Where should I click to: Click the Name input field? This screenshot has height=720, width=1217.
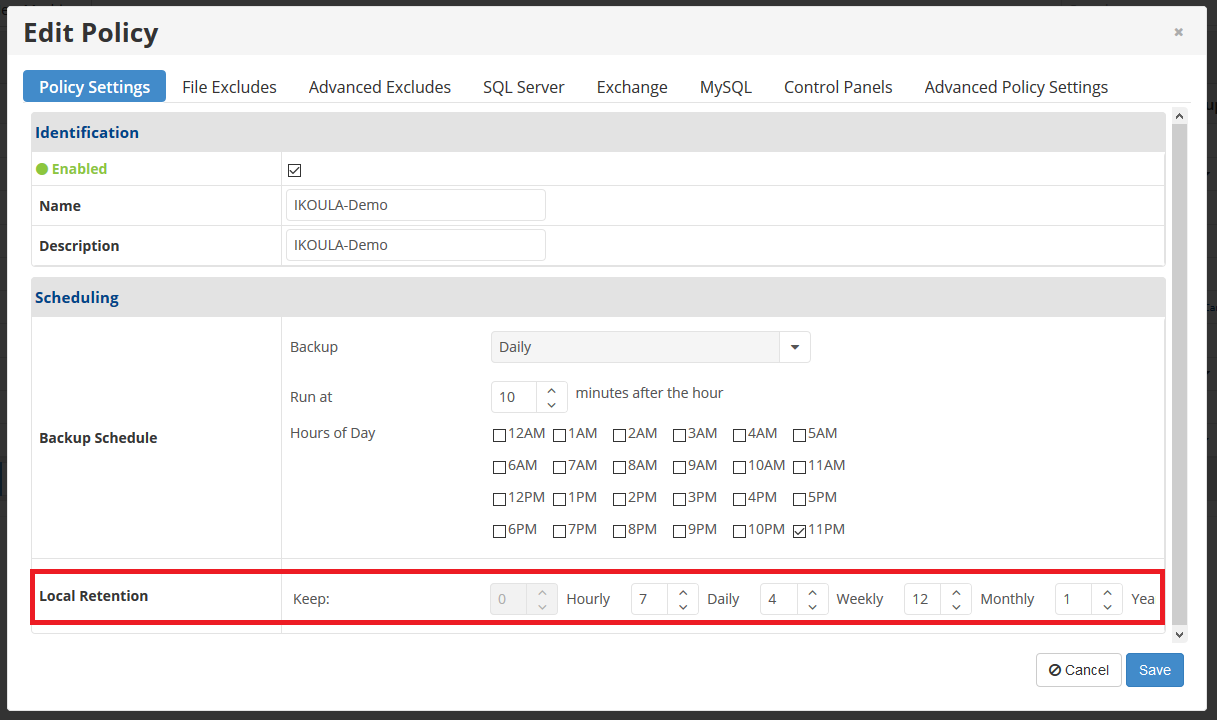click(x=416, y=205)
